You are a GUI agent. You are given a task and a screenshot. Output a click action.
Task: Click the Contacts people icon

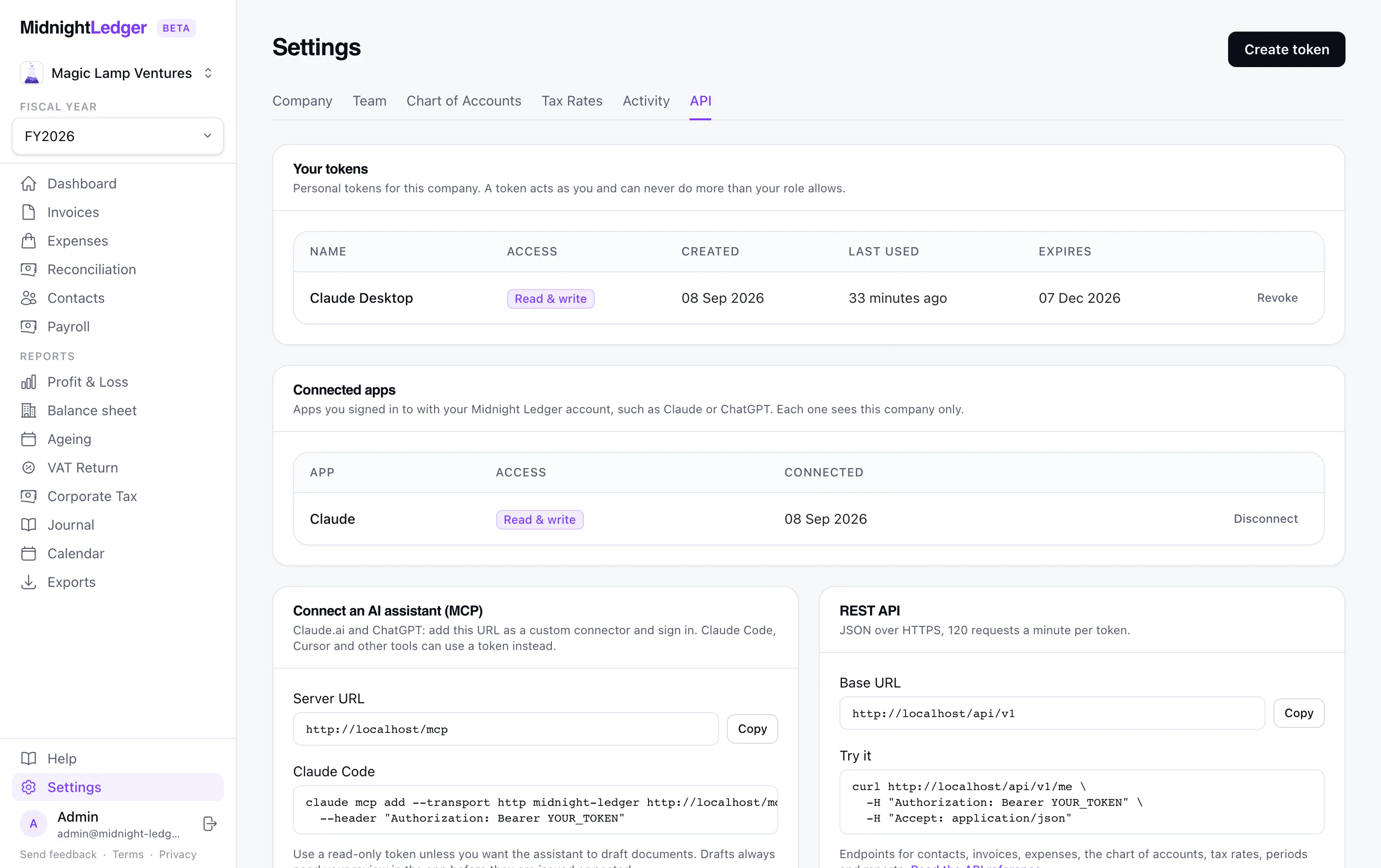tap(29, 298)
